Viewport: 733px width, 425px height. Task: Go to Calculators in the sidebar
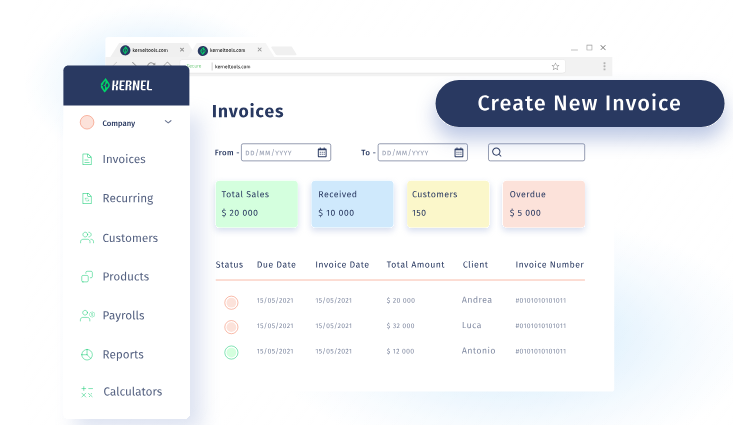133,392
